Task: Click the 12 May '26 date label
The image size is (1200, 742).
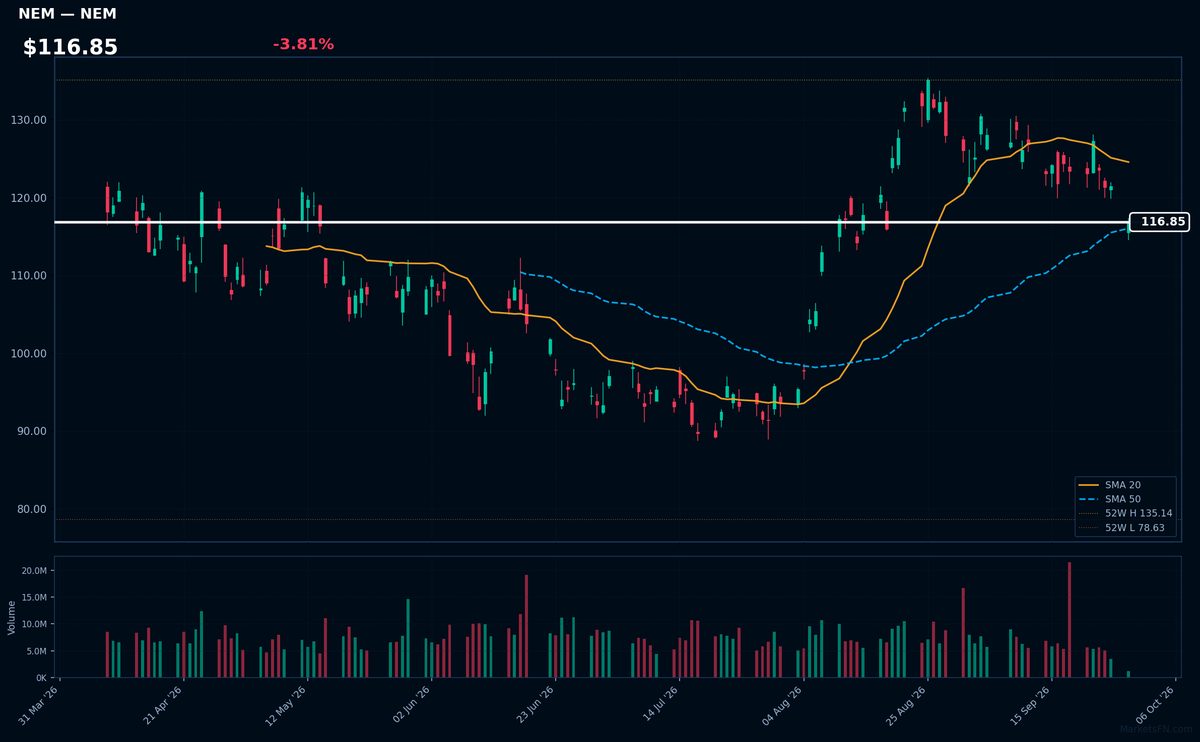Action: (x=287, y=704)
